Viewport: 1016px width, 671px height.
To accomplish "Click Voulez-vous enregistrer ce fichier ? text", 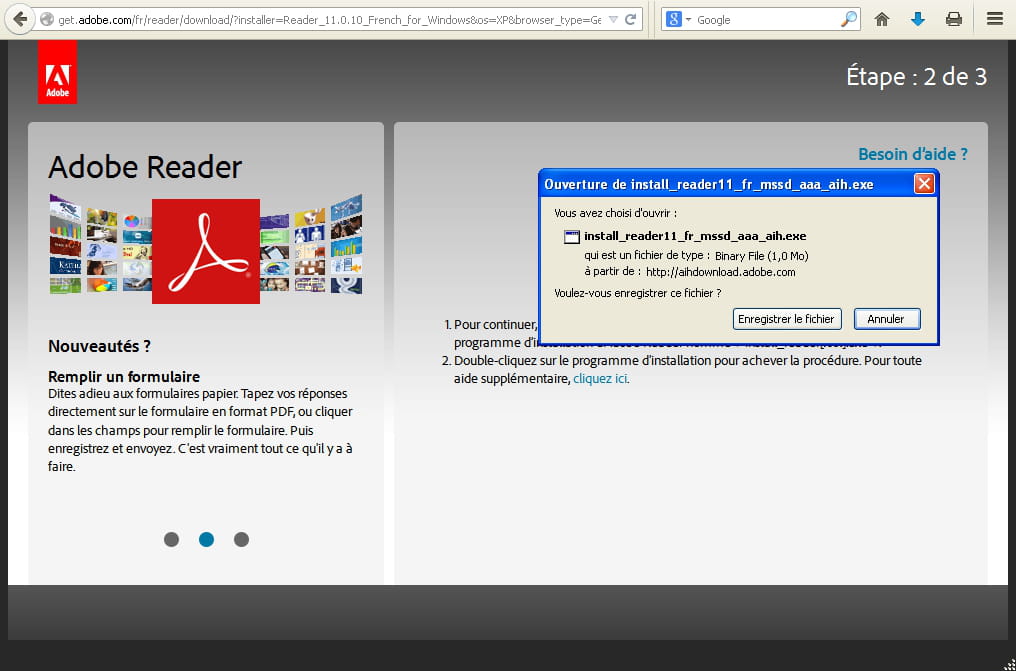I will click(638, 293).
